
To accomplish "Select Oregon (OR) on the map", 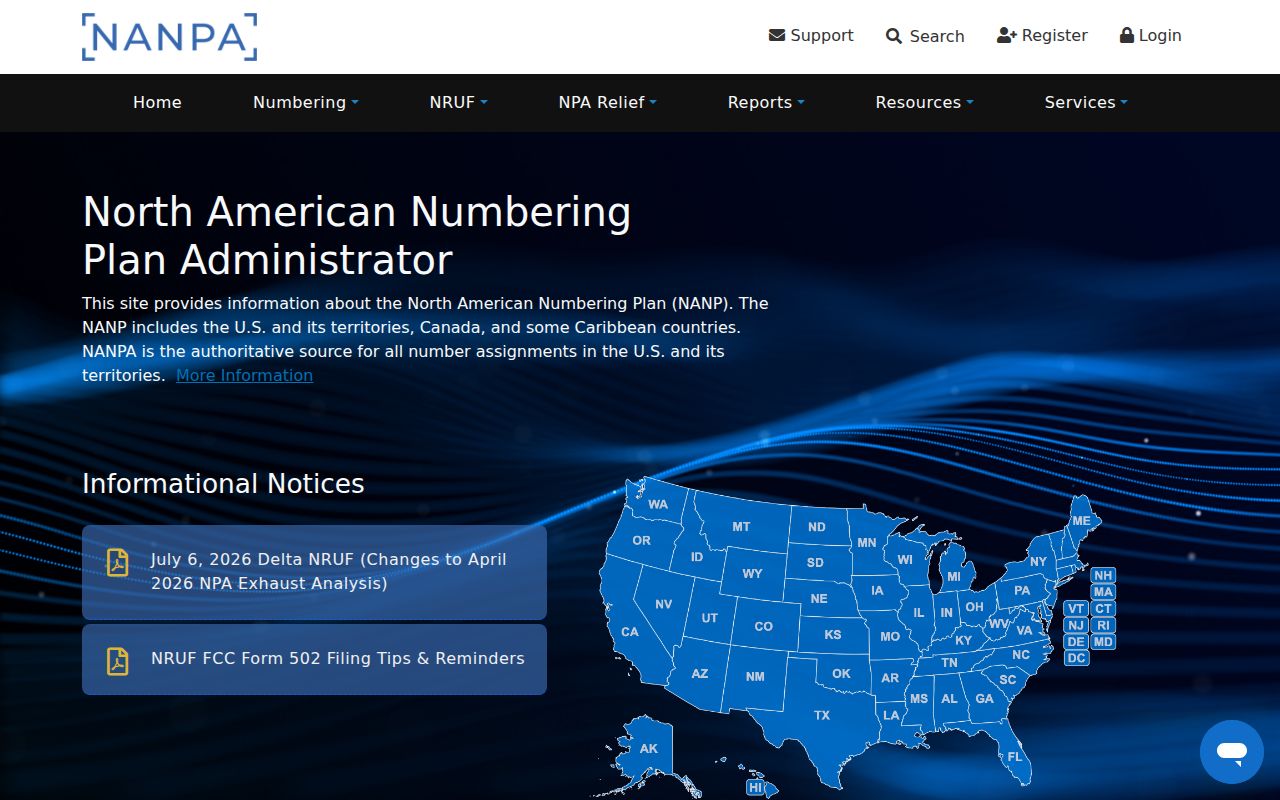I will click(642, 540).
